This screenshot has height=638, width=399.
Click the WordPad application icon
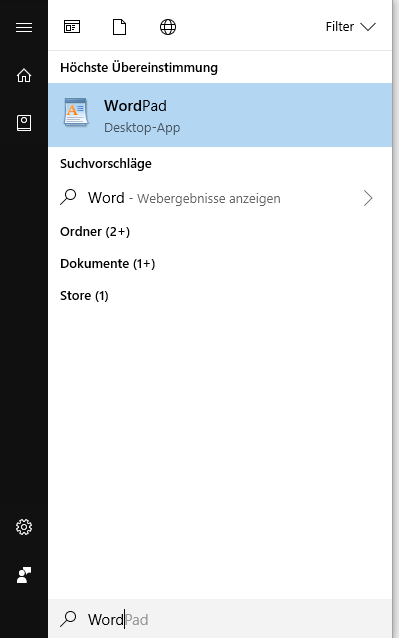click(x=76, y=112)
